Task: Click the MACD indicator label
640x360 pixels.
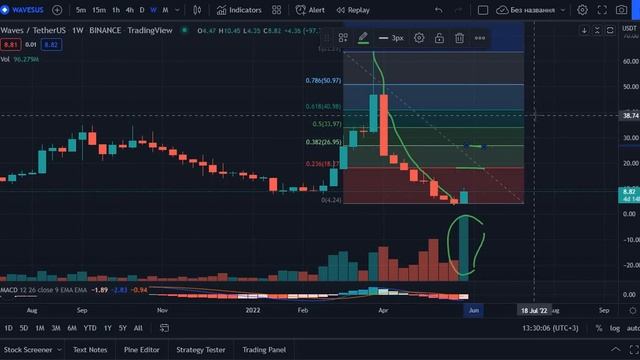Action: 9,290
